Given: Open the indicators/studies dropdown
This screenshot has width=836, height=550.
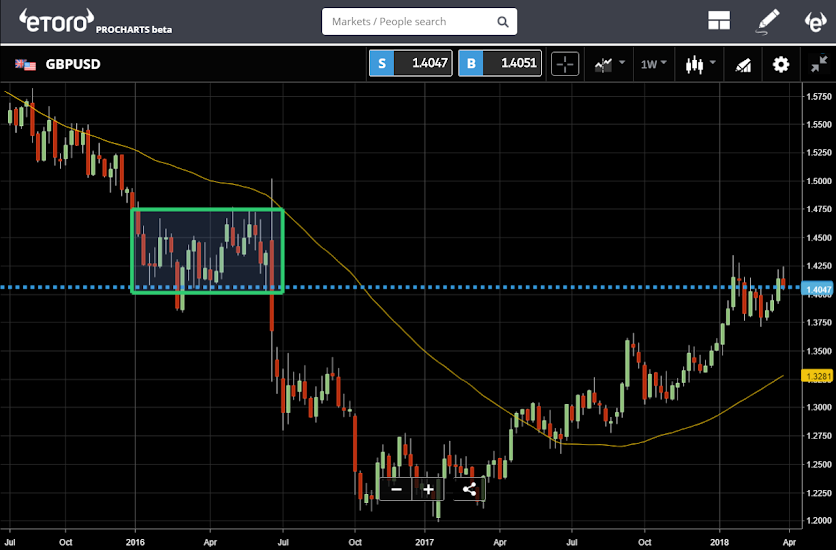Looking at the screenshot, I should click(609, 65).
